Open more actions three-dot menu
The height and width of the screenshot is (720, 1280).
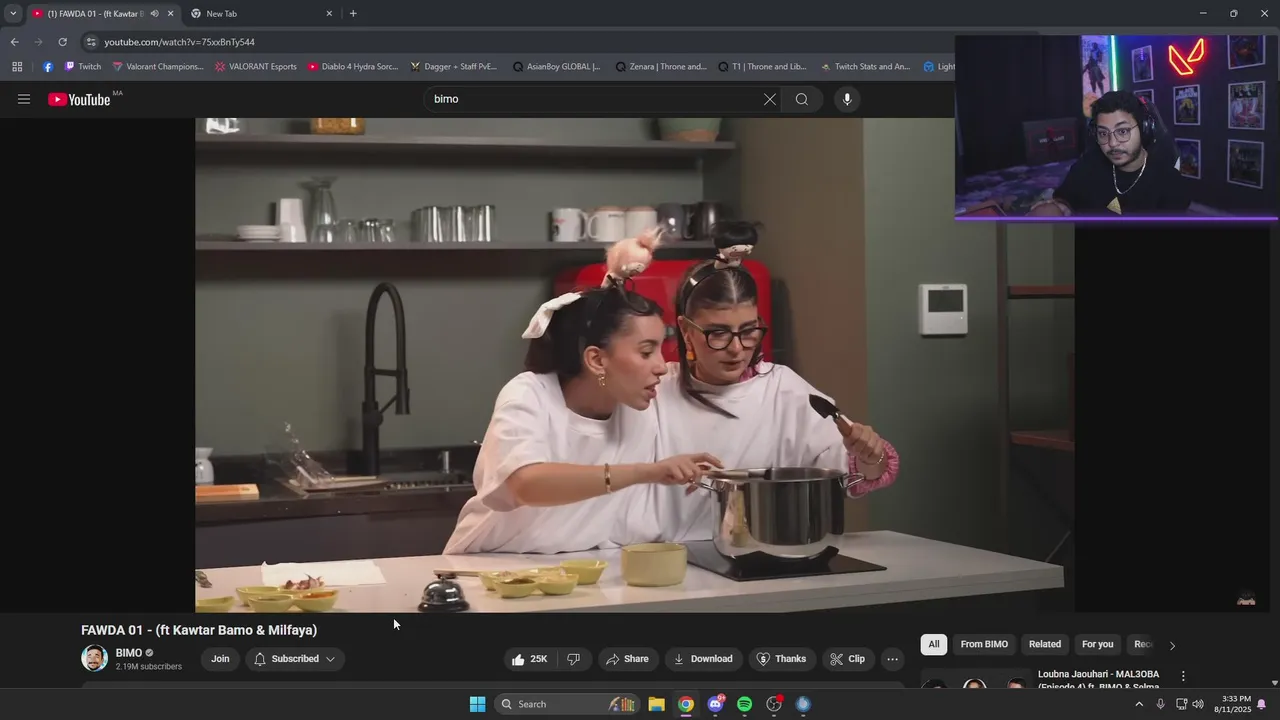pyautogui.click(x=892, y=659)
